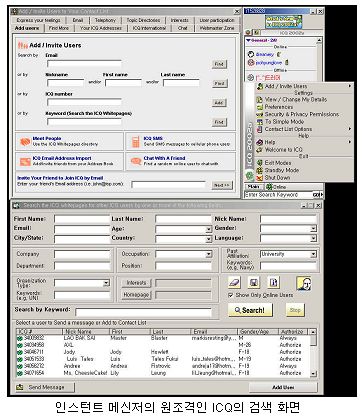
Task: Sort results by Nick Name column
Action: 86,332
